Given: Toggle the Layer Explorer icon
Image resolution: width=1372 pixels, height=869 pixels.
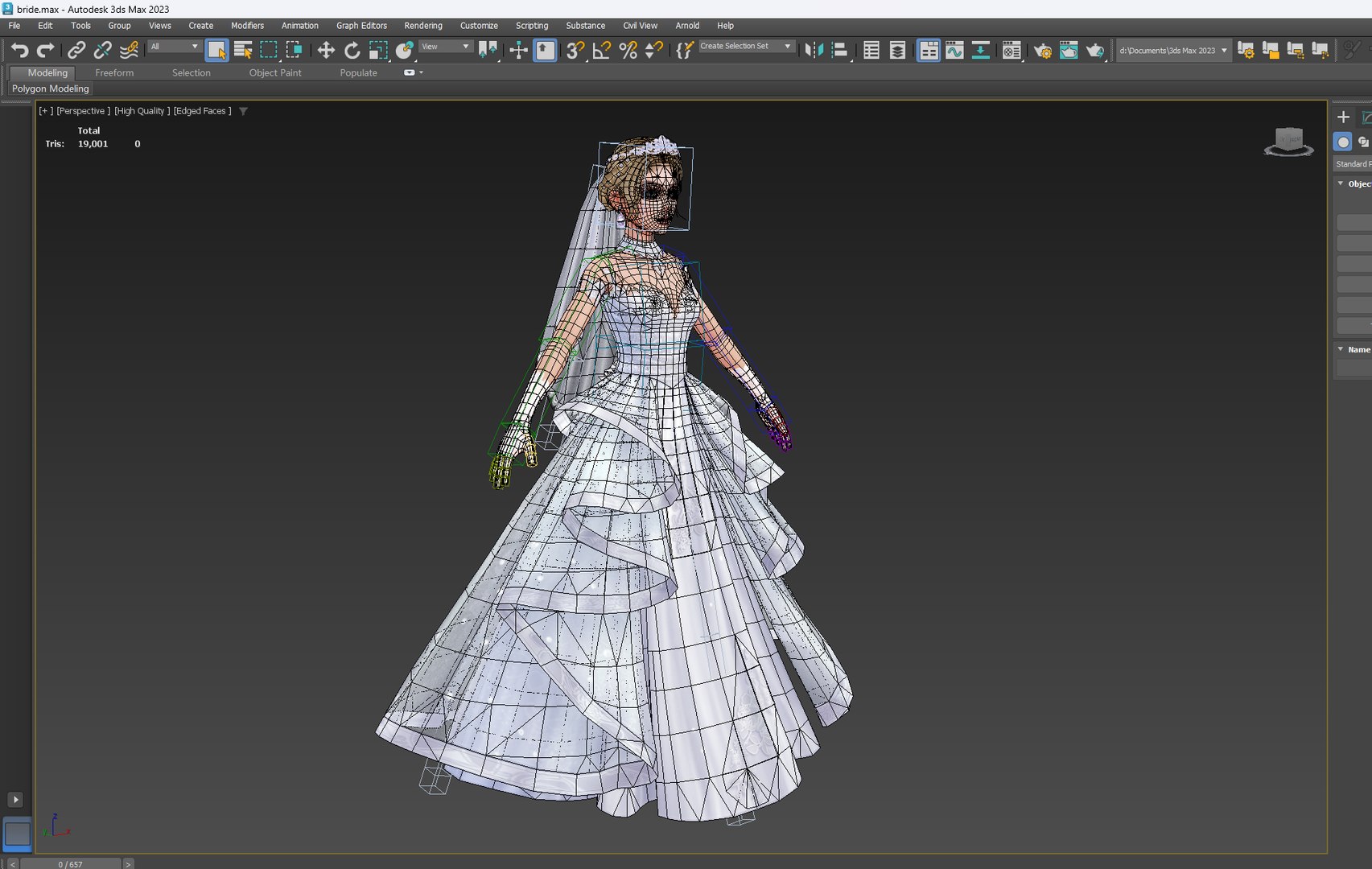Looking at the screenshot, I should tap(898, 51).
